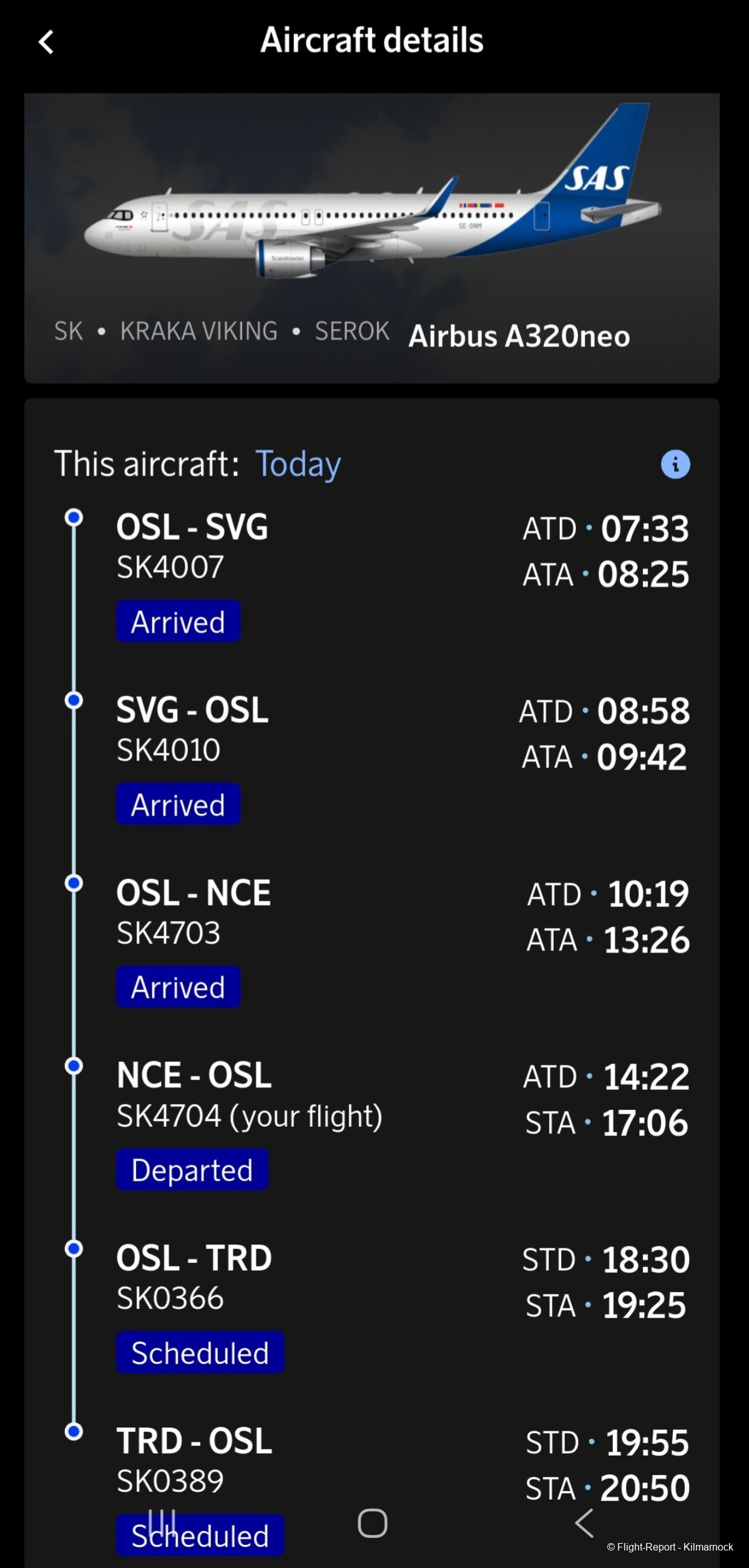Tap the Today link
This screenshot has width=749, height=1568.
tap(298, 464)
